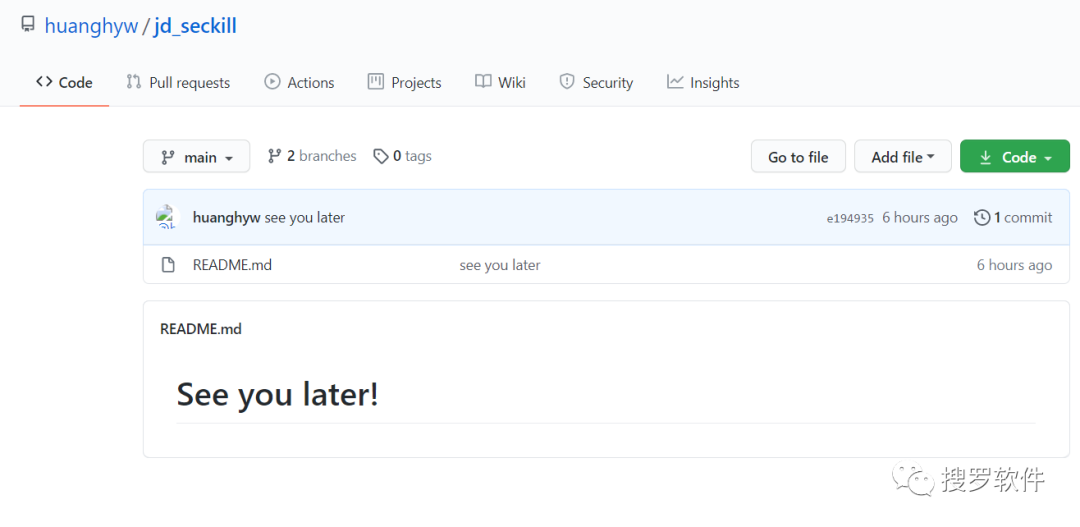Expand the main branch dropdown
The height and width of the screenshot is (527, 1080).
[196, 156]
